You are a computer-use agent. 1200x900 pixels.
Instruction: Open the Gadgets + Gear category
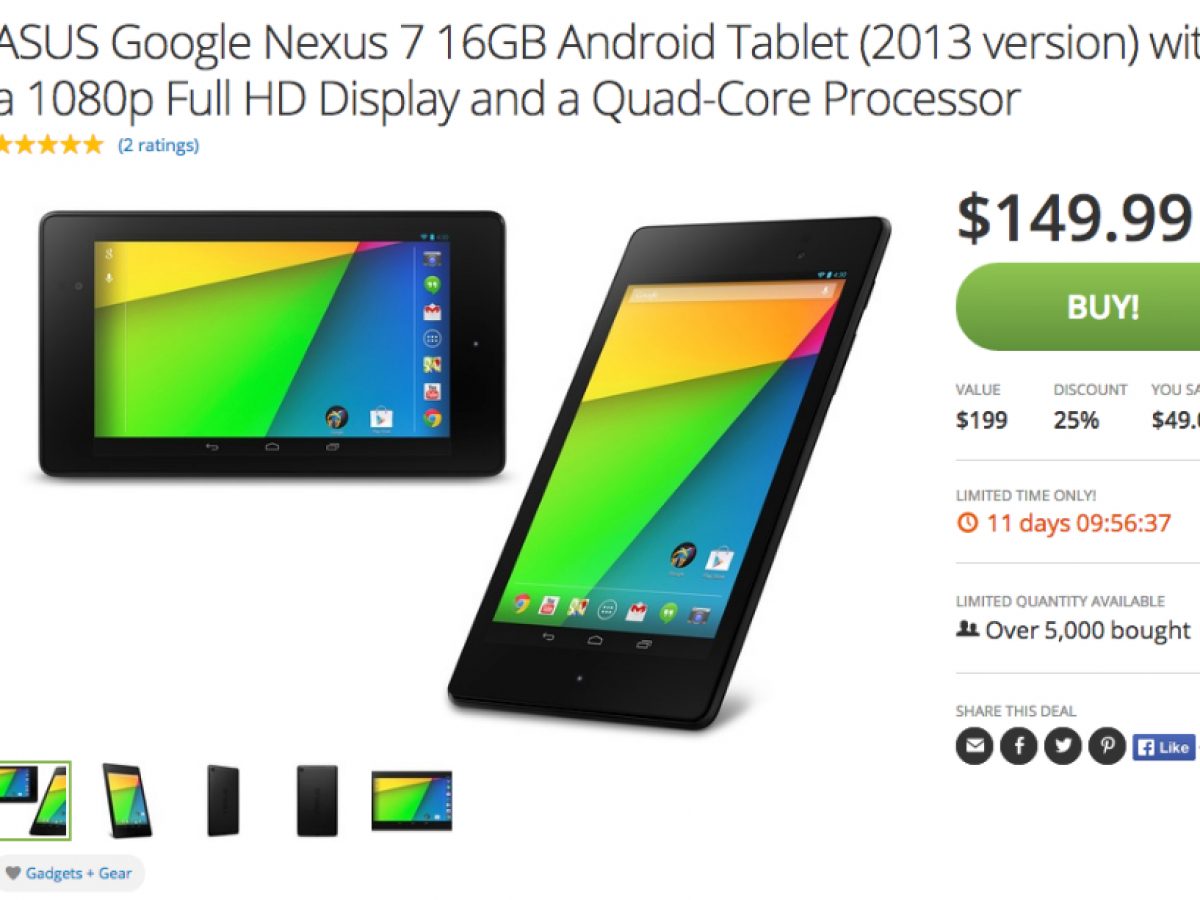point(78,873)
